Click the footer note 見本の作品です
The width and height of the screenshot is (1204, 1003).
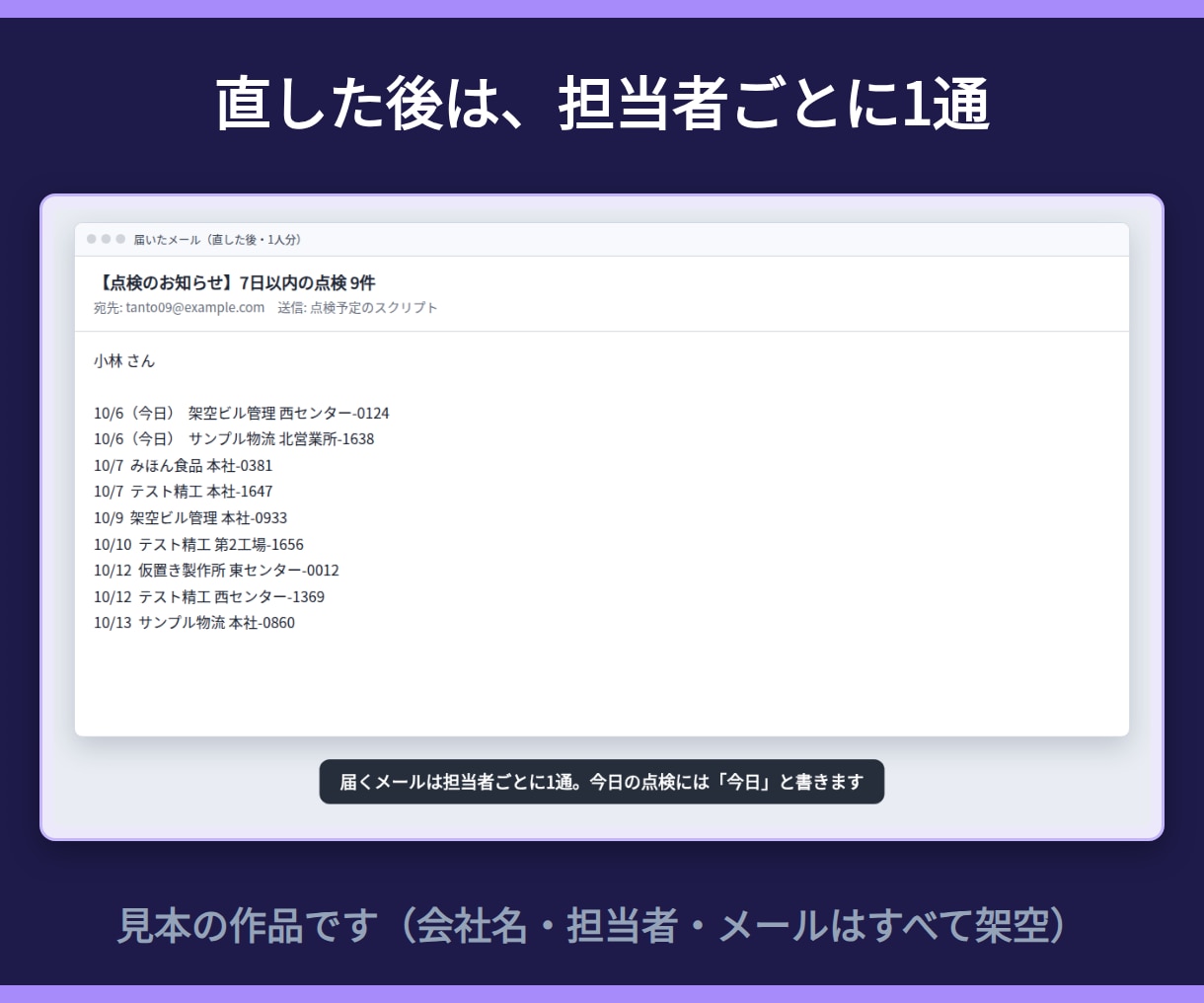point(247,926)
